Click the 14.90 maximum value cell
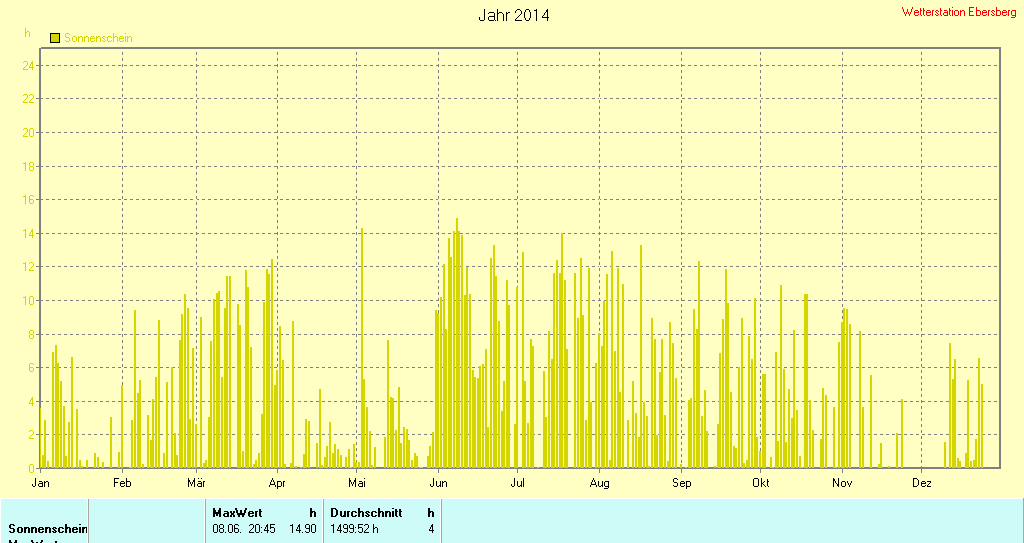The height and width of the screenshot is (543, 1024). [303, 528]
